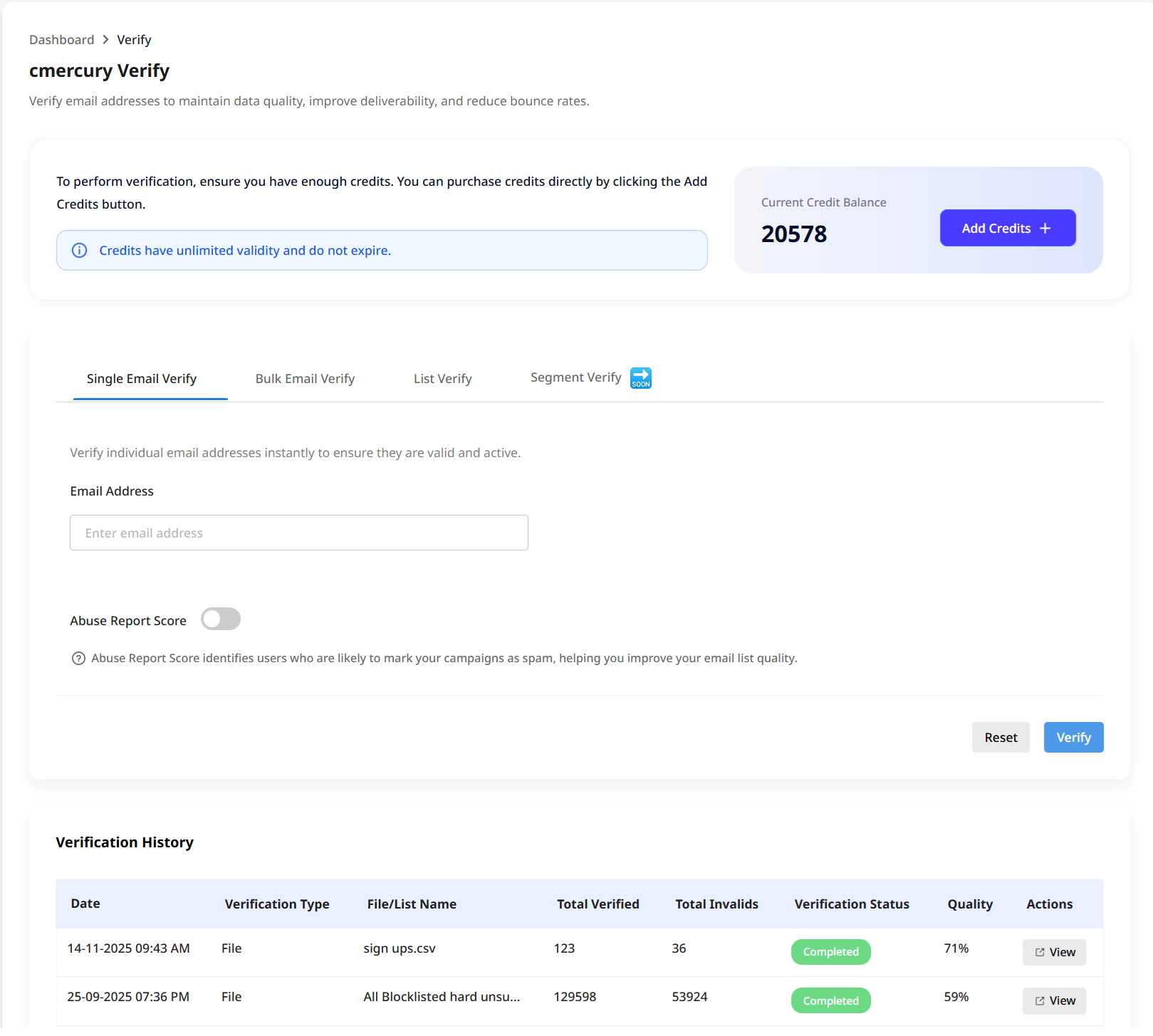This screenshot has height=1036, width=1153.
Task: Click Completed status for sign ups.csv
Action: (x=830, y=952)
